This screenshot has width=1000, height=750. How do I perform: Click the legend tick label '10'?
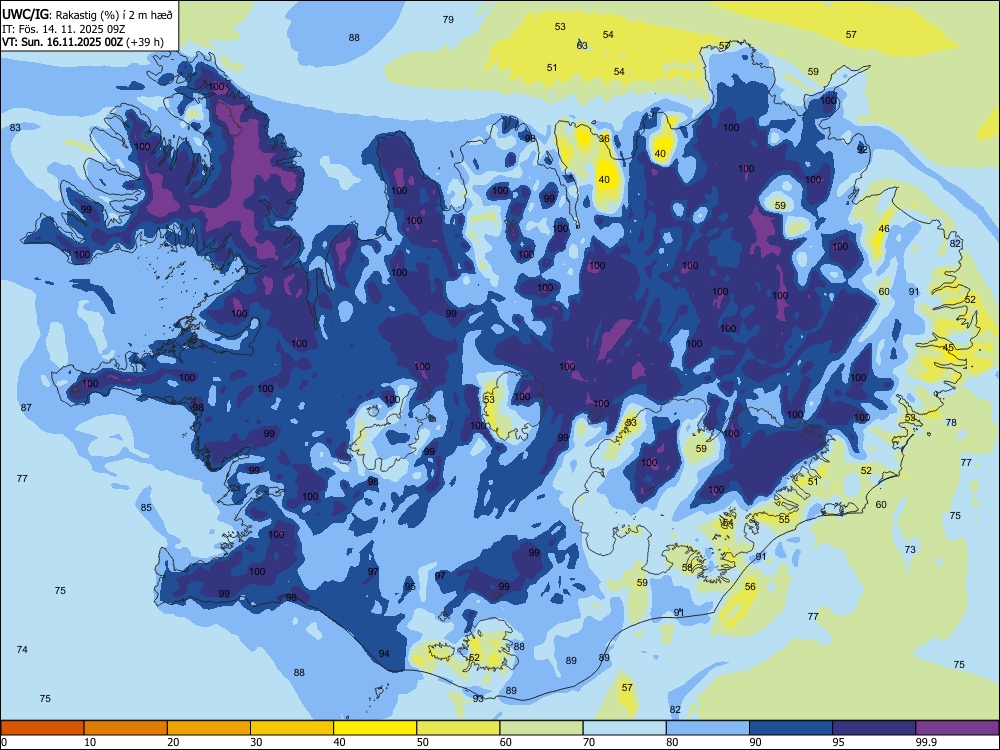pos(90,742)
